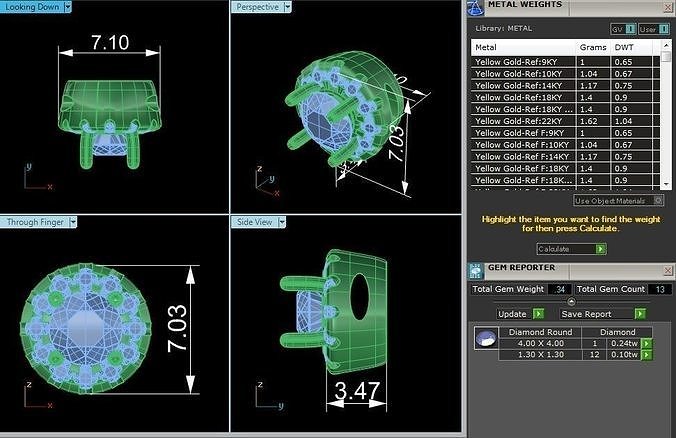Click the 4.00 X 4.00 gem size cell
The image size is (676, 438).
pyautogui.click(x=540, y=344)
